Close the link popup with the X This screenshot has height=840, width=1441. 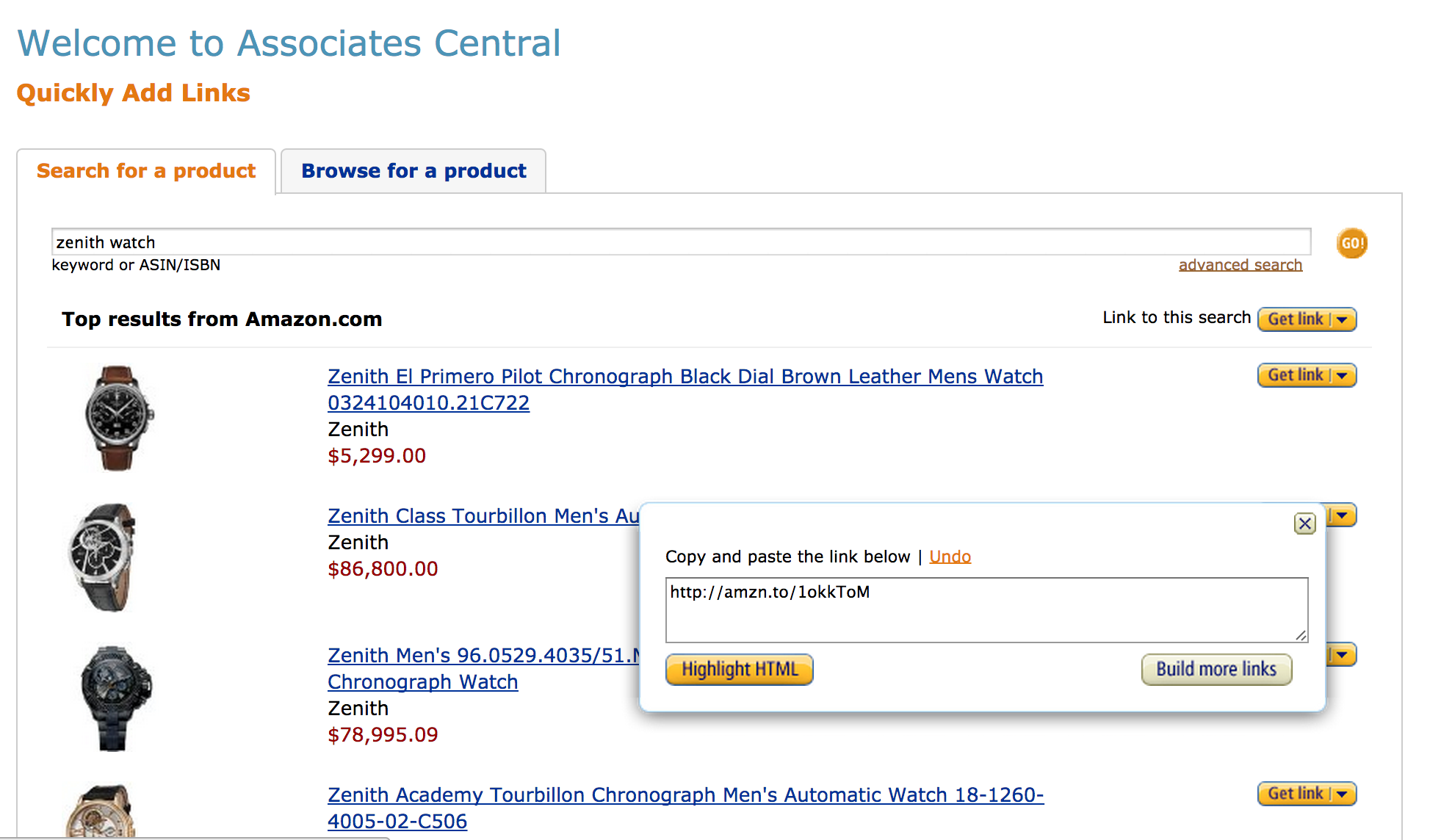click(x=1304, y=524)
